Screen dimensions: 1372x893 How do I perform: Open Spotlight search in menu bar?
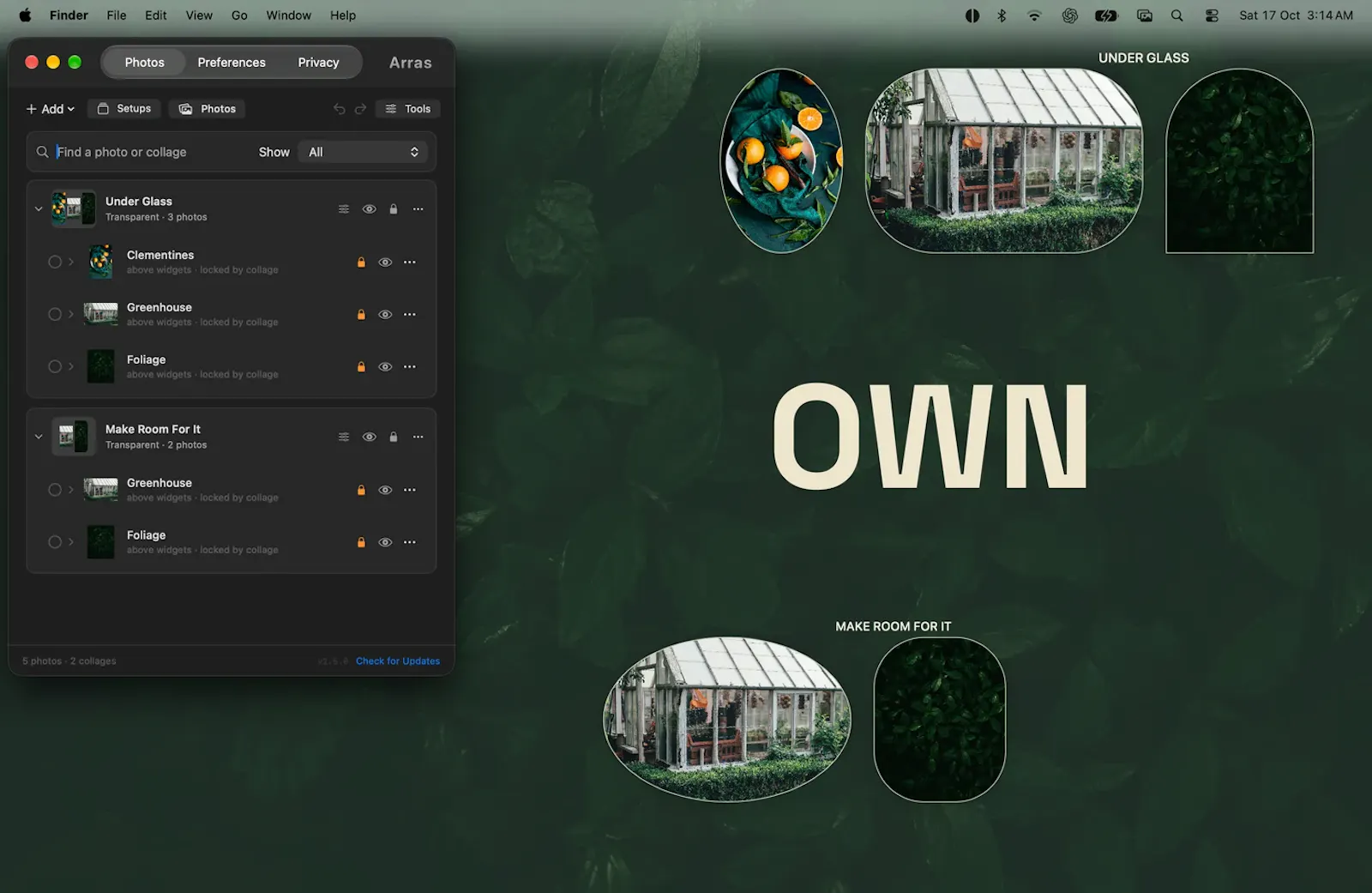coord(1177,15)
